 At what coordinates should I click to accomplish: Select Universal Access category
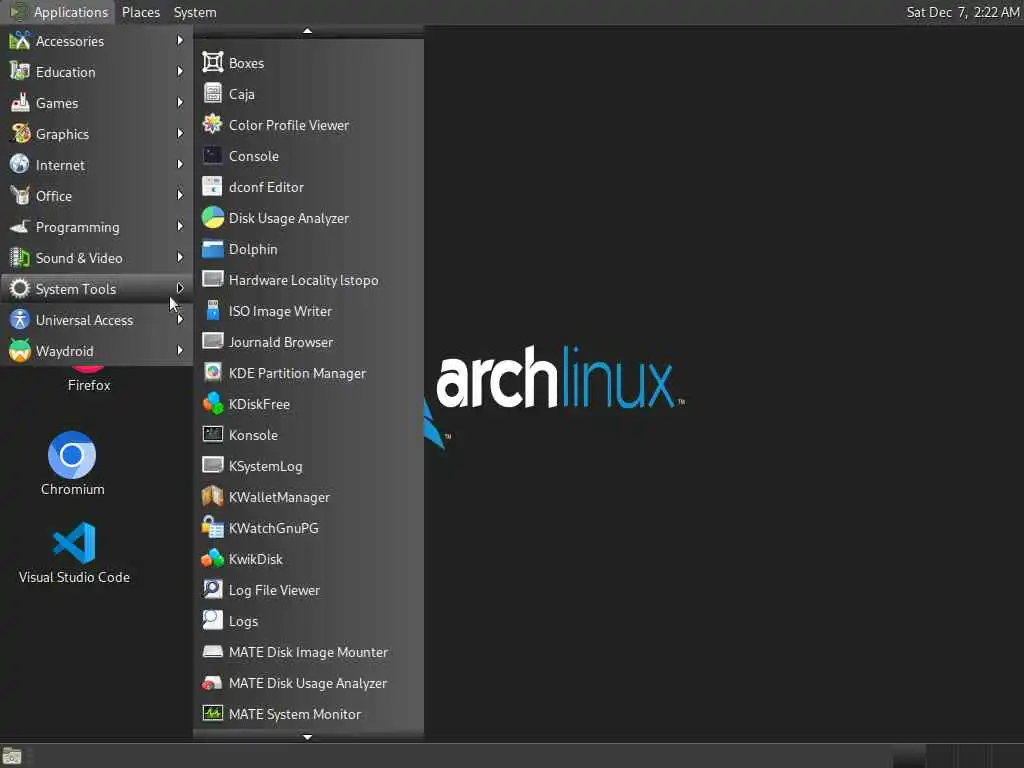tap(97, 320)
